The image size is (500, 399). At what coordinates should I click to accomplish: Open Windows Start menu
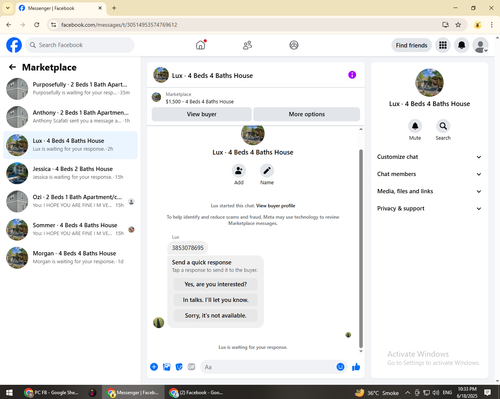tap(9, 393)
